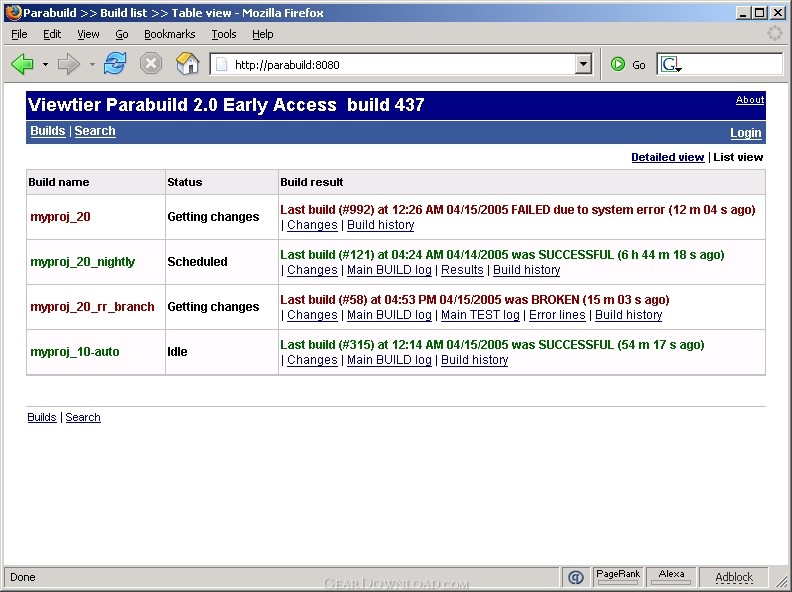Open Changes for myproj_20_rr_branch
Image resolution: width=792 pixels, height=592 pixels.
312,315
